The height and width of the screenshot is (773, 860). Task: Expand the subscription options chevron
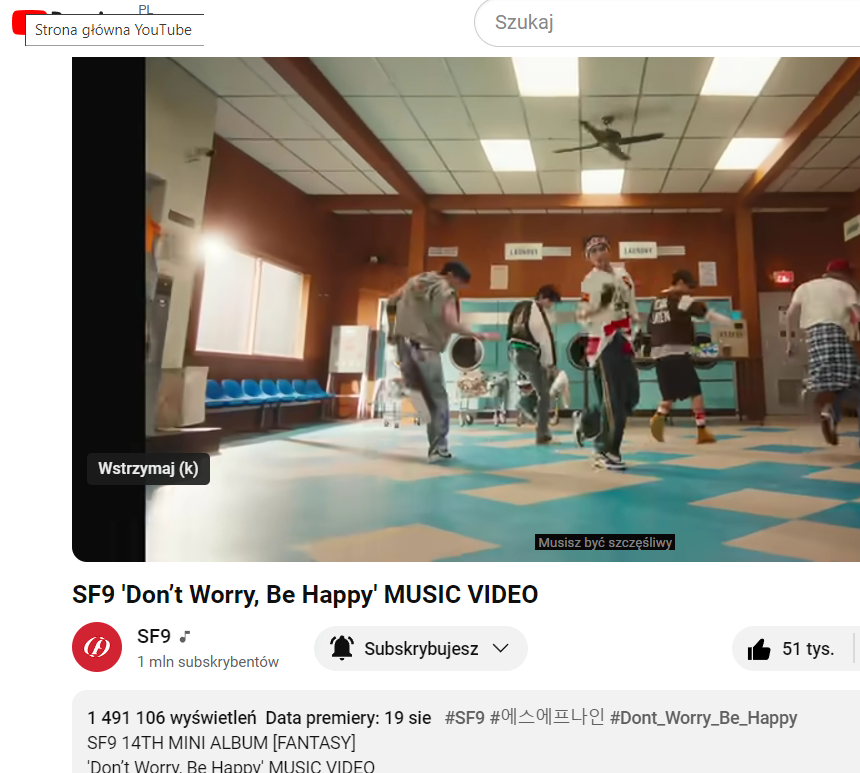(x=500, y=648)
